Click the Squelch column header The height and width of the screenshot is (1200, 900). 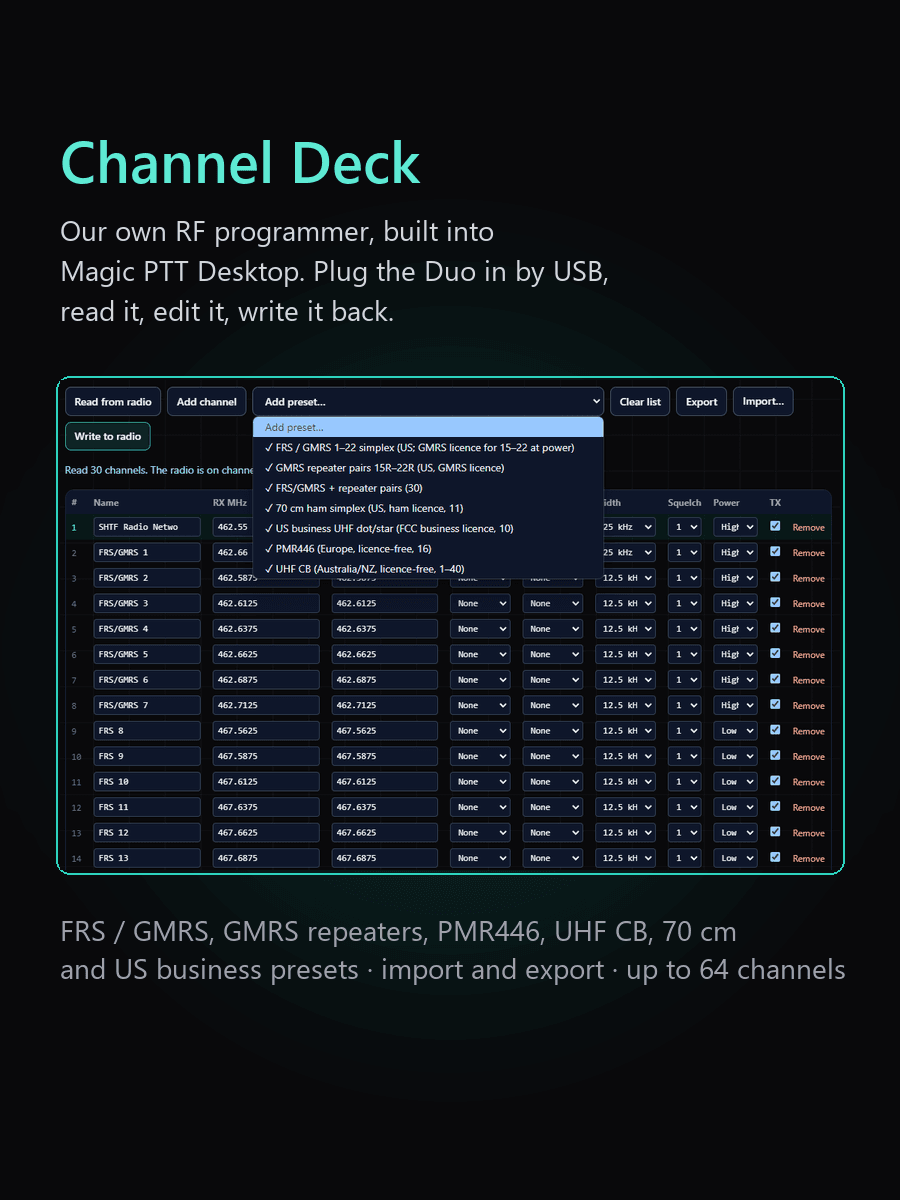tap(685, 503)
